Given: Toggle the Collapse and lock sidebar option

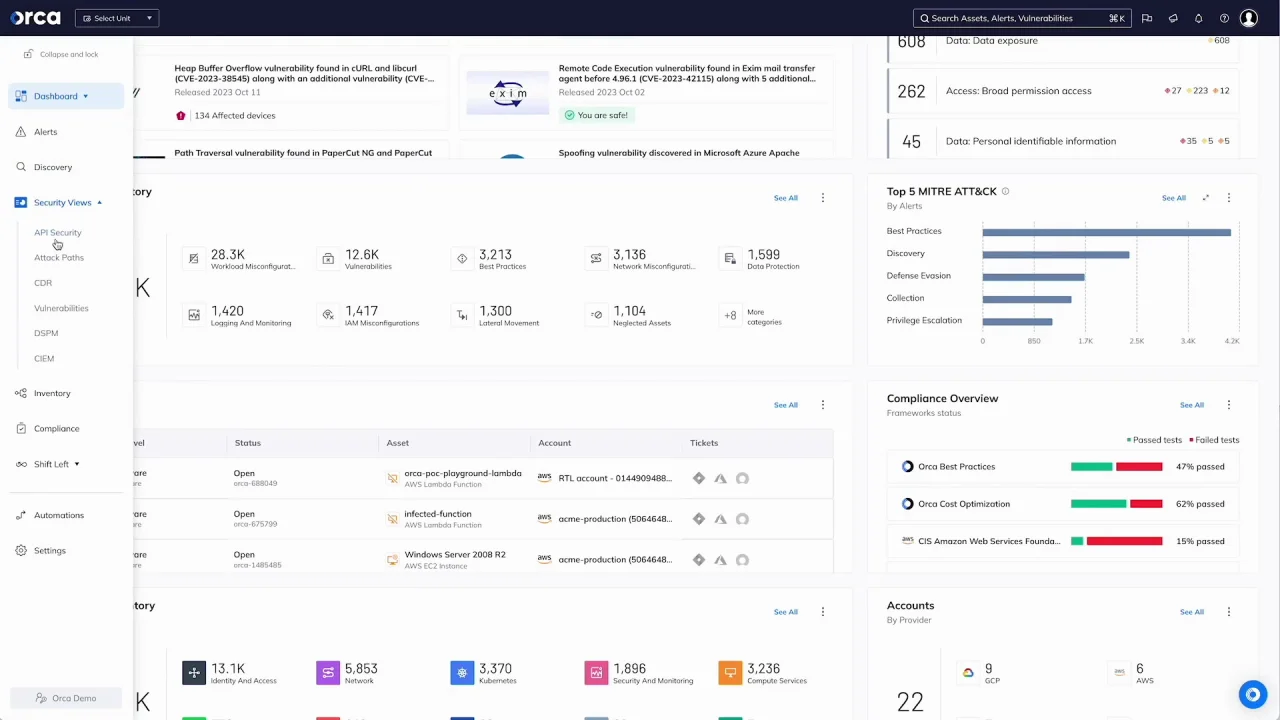Looking at the screenshot, I should pos(60,54).
